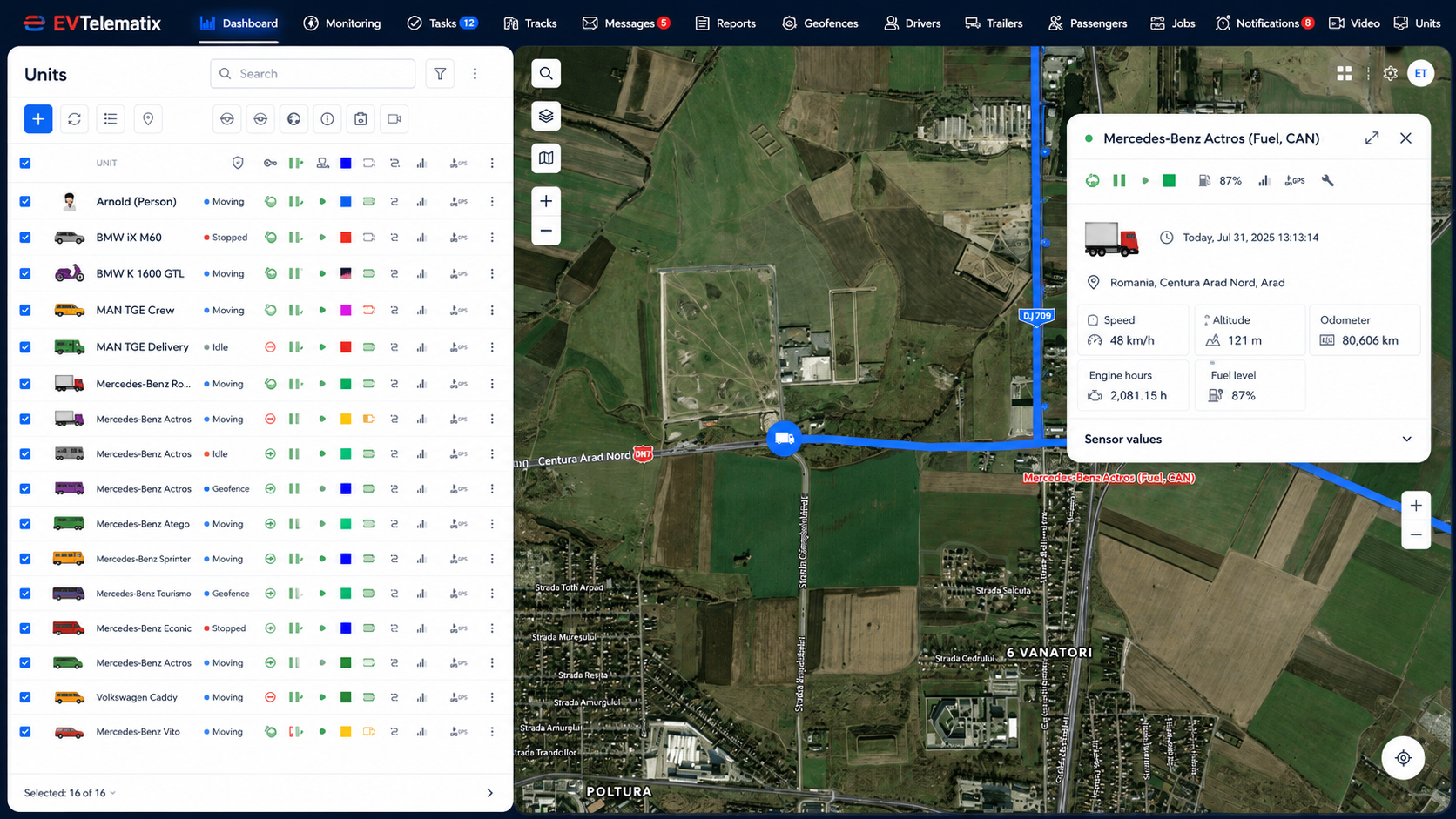Toggle the select-all units checkbox in header
Image resolution: width=1456 pixels, height=819 pixels.
pyautogui.click(x=25, y=163)
